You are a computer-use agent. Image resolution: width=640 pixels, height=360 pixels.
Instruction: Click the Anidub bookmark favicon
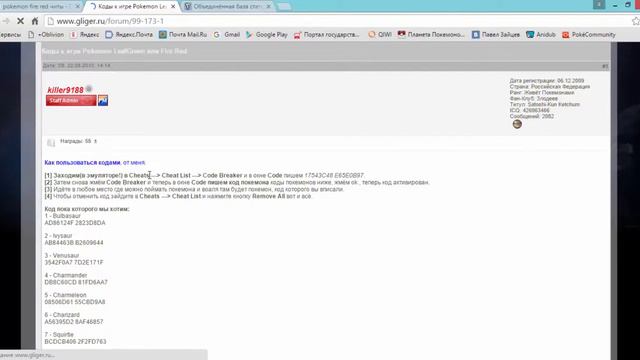[530, 35]
